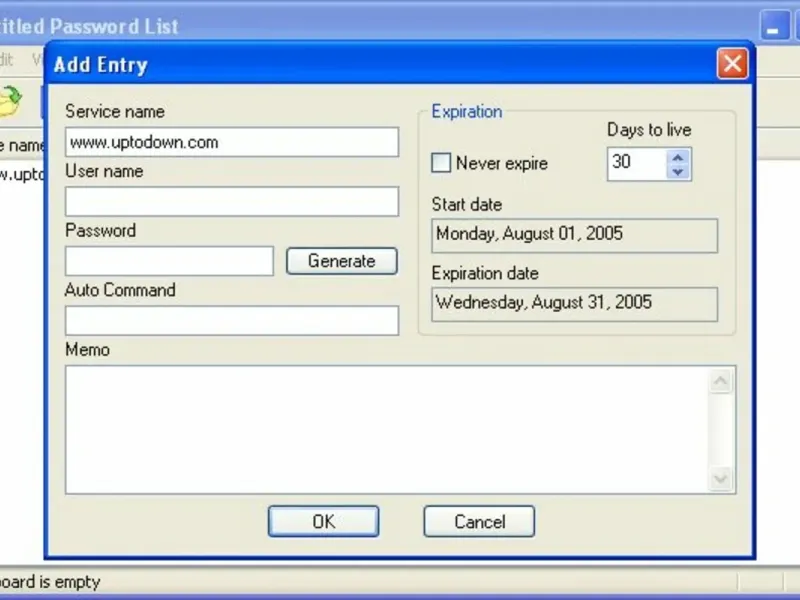Cancel the Add Entry dialog
The width and height of the screenshot is (800, 600).
click(x=479, y=521)
